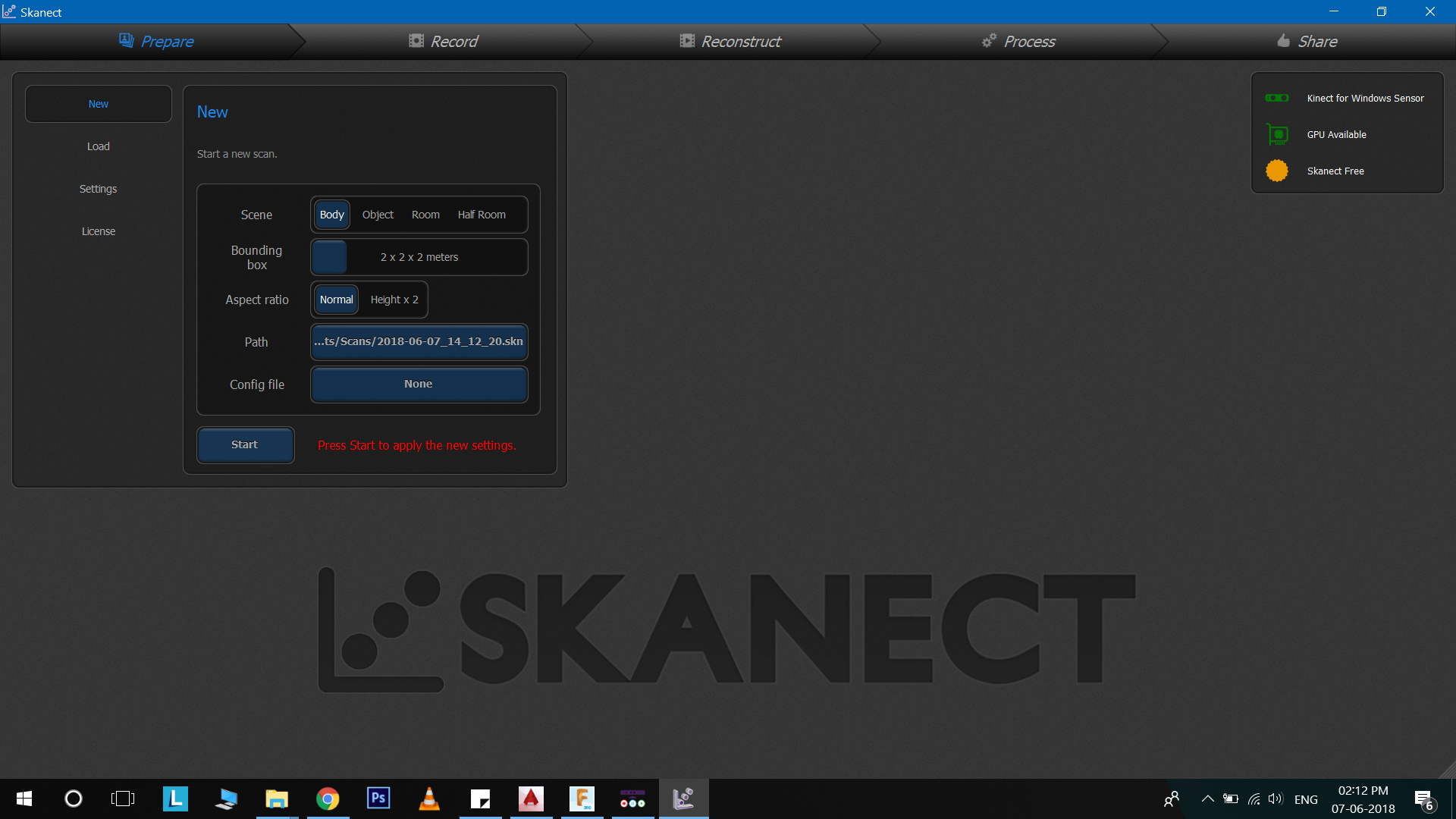
Task: Select Body scene option
Action: (332, 215)
